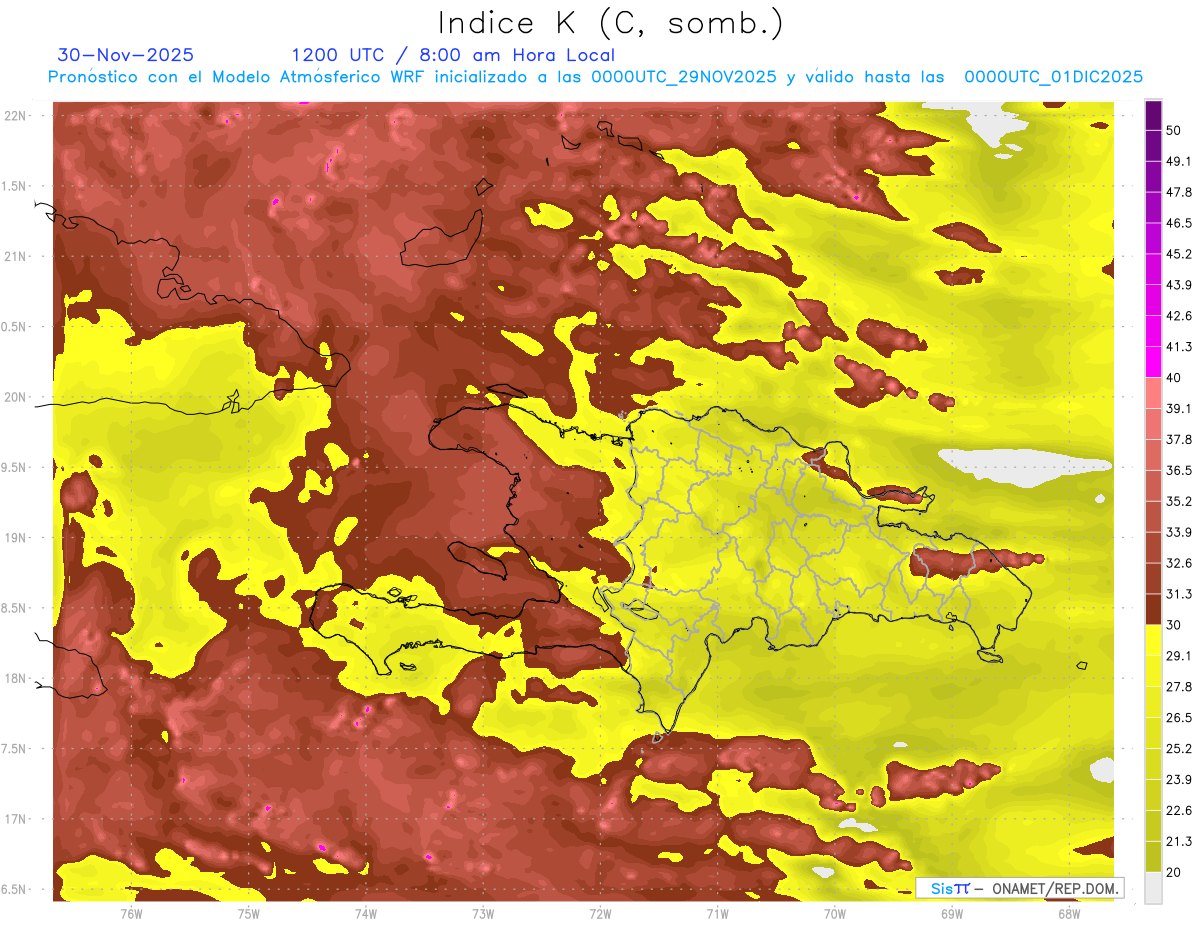1200x927 pixels.
Task: Click the '21N' latitude label
Action: 15,256
